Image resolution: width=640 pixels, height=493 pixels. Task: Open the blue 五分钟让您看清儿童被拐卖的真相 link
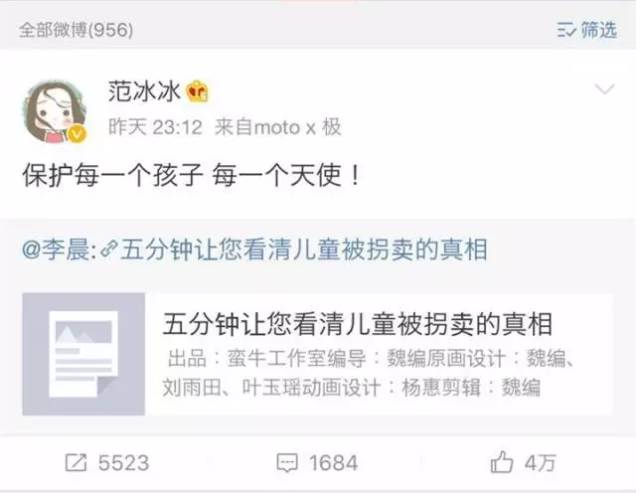pyautogui.click(x=304, y=249)
